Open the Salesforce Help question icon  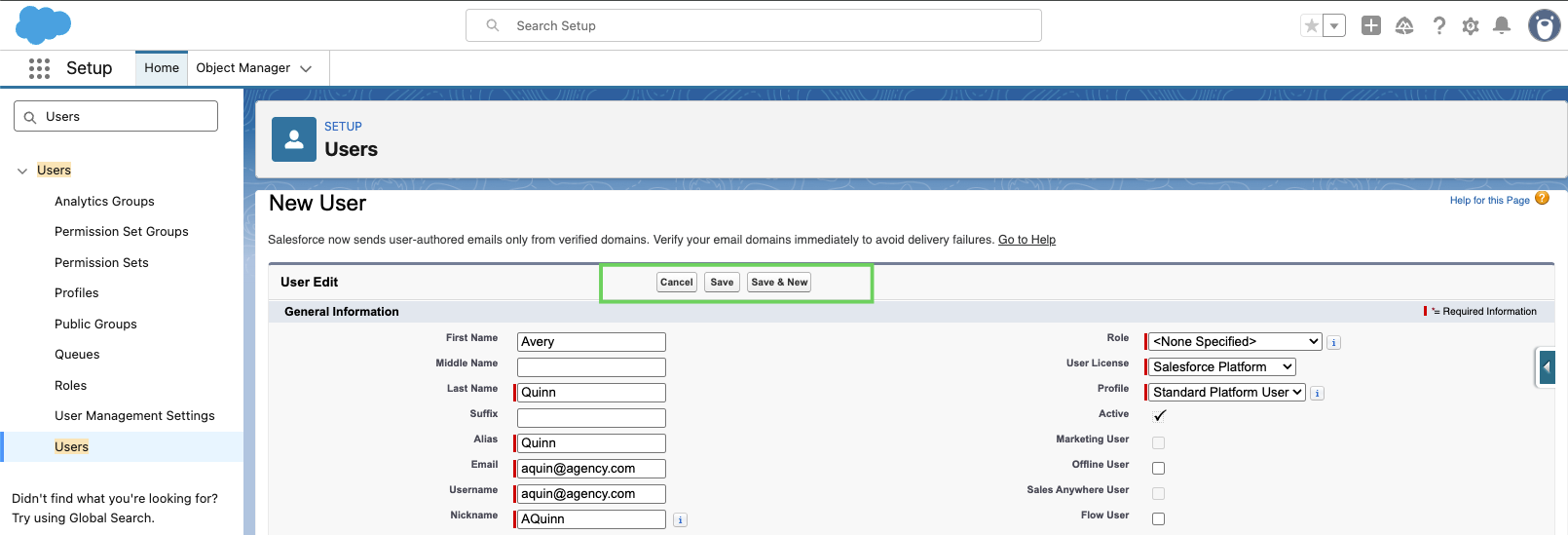pos(1438,26)
